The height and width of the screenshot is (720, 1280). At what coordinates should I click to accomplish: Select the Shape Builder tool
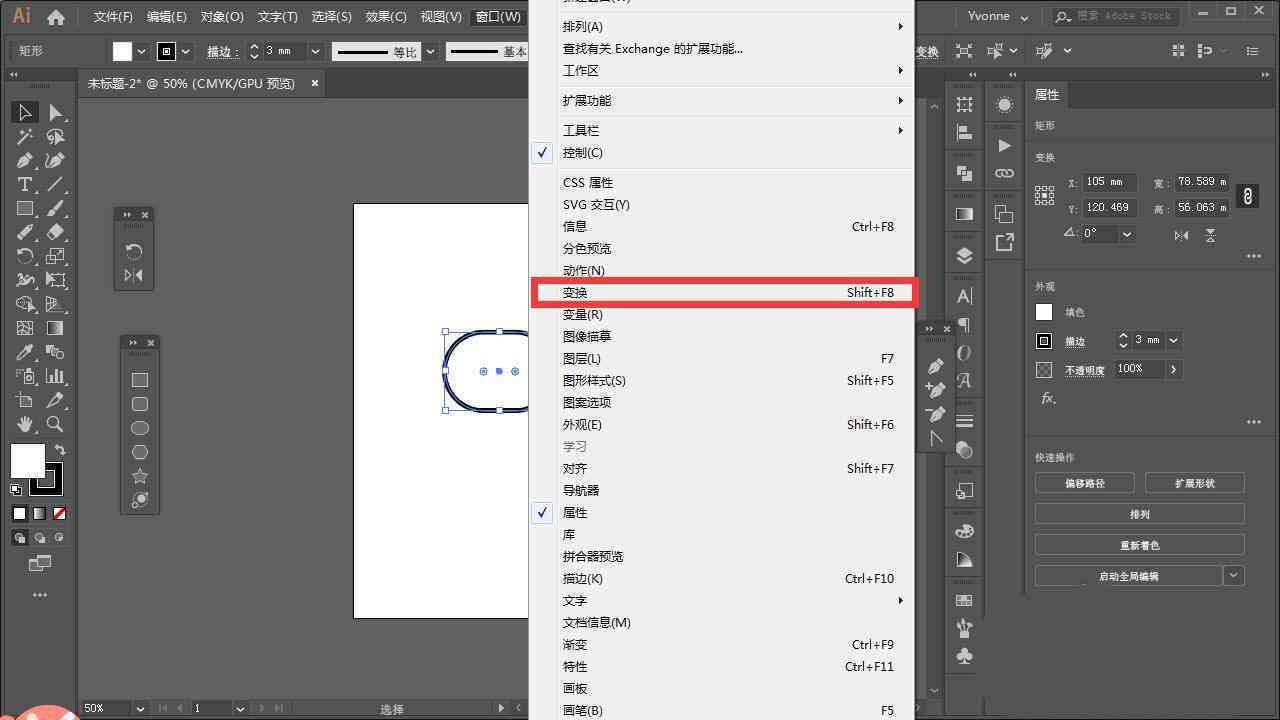[25, 305]
